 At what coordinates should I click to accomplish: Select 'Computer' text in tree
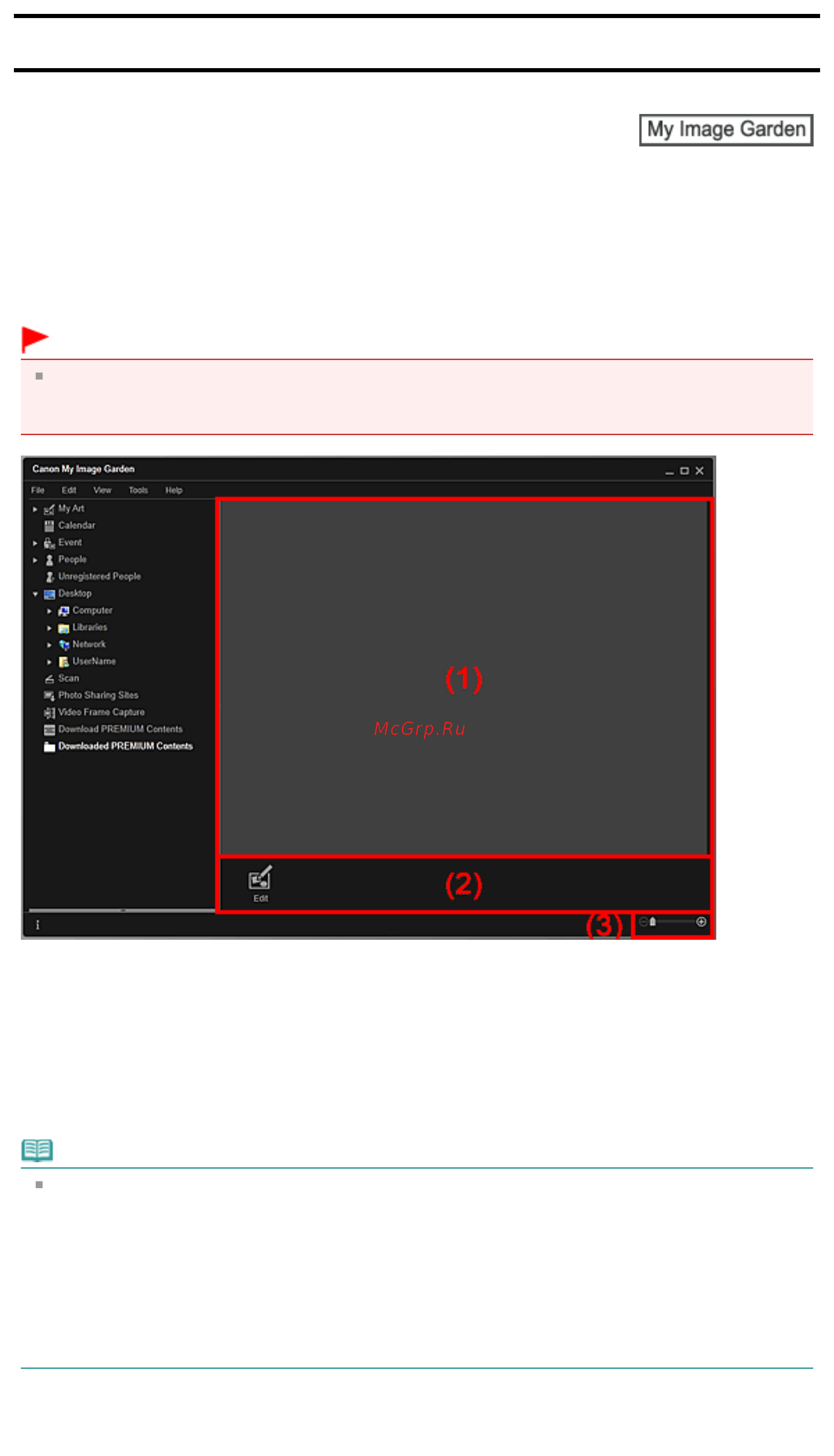coord(92,610)
